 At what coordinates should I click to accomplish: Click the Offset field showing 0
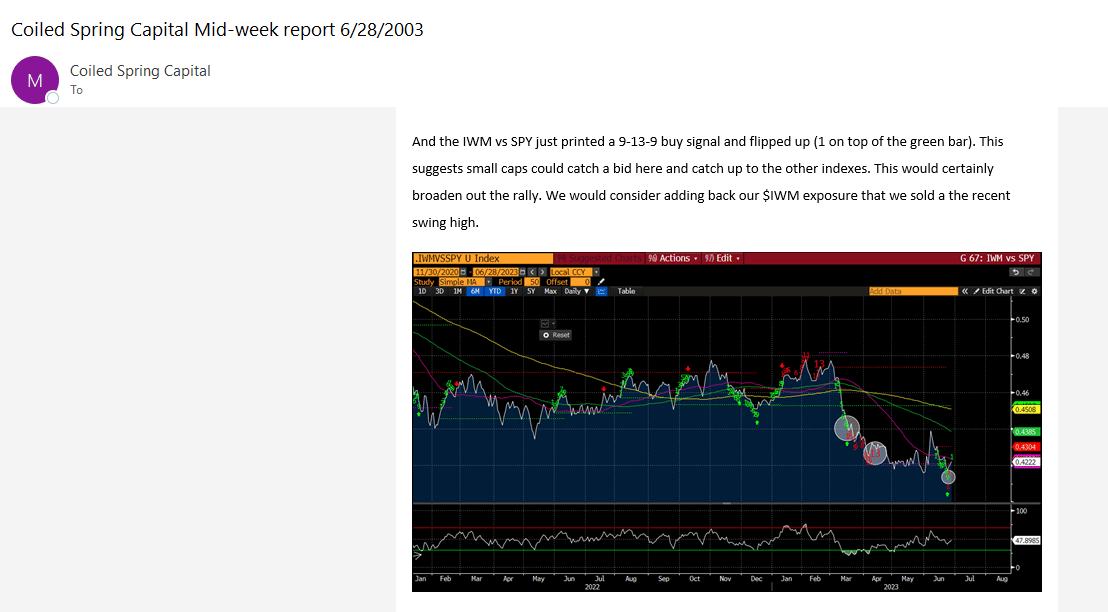pyautogui.click(x=581, y=282)
